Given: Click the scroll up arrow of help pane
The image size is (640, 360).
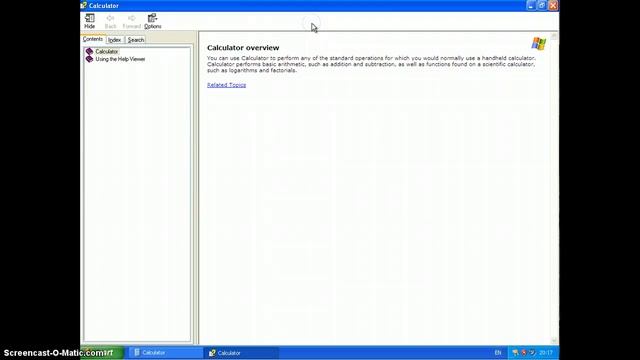Looking at the screenshot, I should 554,36.
